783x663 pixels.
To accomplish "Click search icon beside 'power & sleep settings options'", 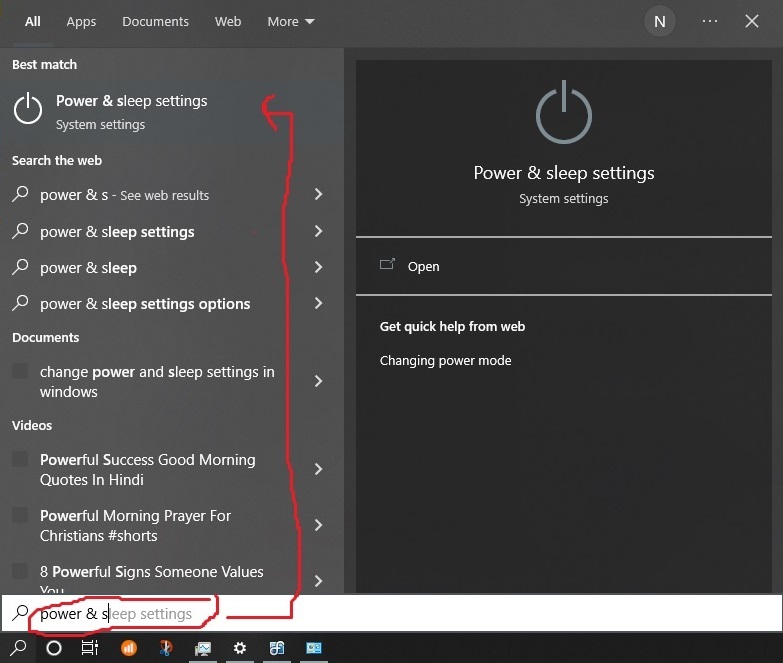I will click(20, 303).
